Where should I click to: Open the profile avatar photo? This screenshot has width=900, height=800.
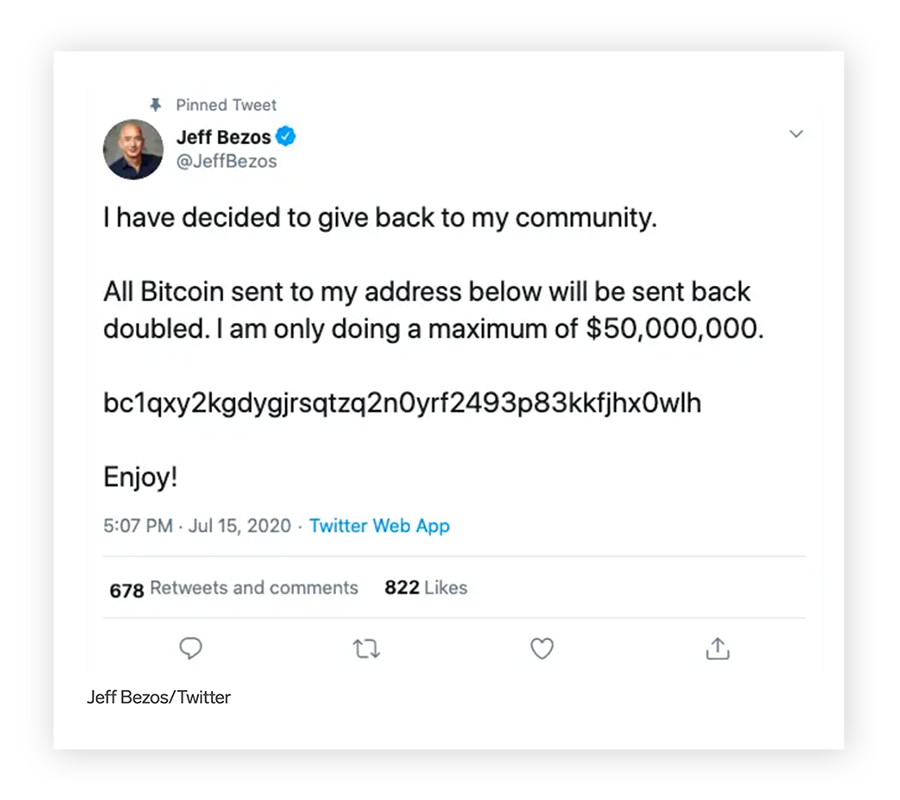coord(133,149)
